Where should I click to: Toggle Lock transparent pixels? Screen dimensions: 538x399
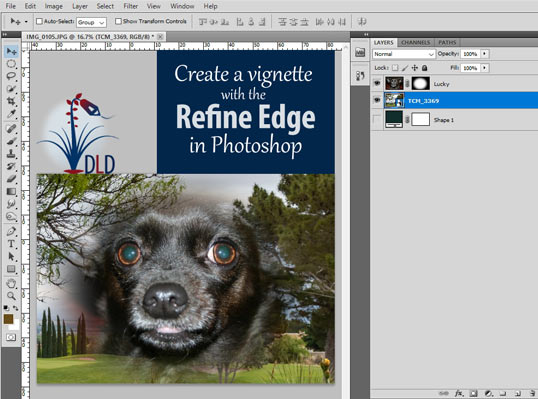coord(395,68)
